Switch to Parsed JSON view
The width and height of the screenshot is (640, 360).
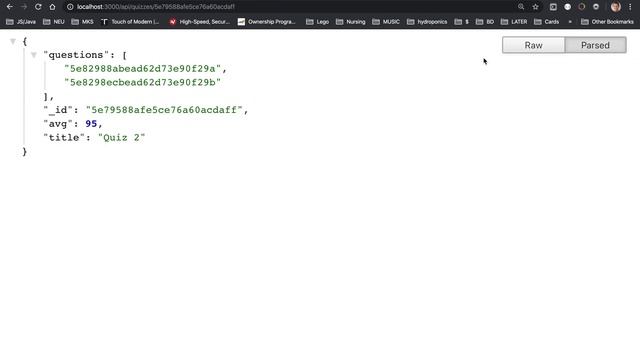tap(596, 45)
